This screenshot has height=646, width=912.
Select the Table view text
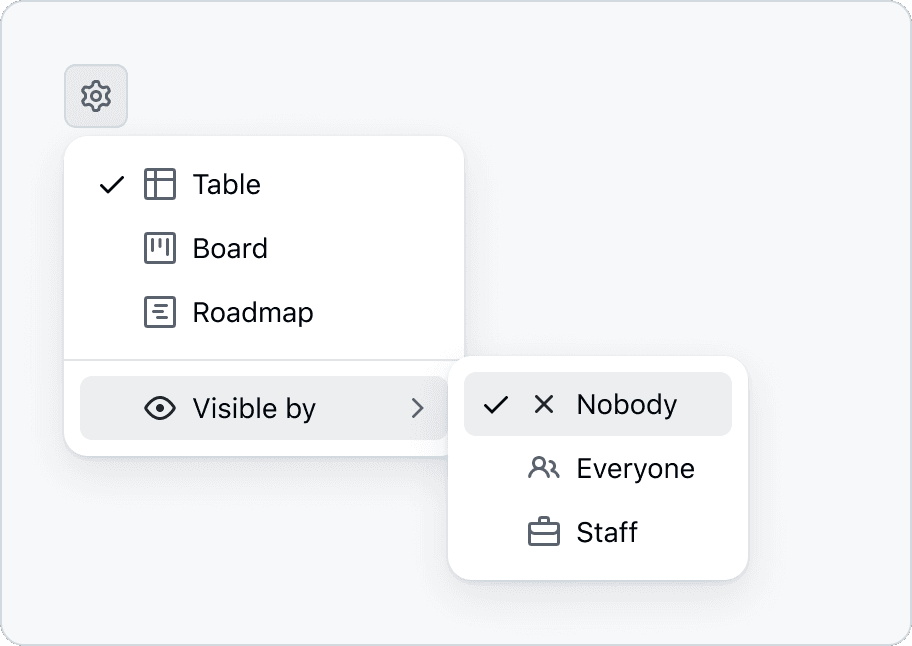227,184
